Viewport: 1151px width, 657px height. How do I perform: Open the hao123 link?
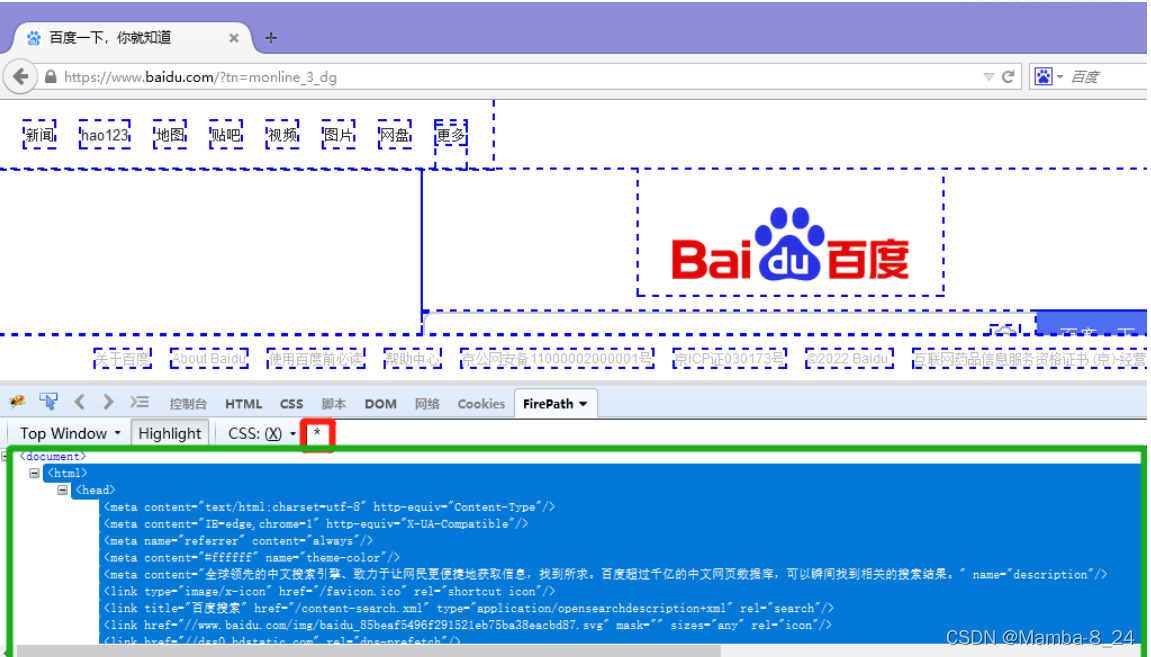pyautogui.click(x=105, y=135)
